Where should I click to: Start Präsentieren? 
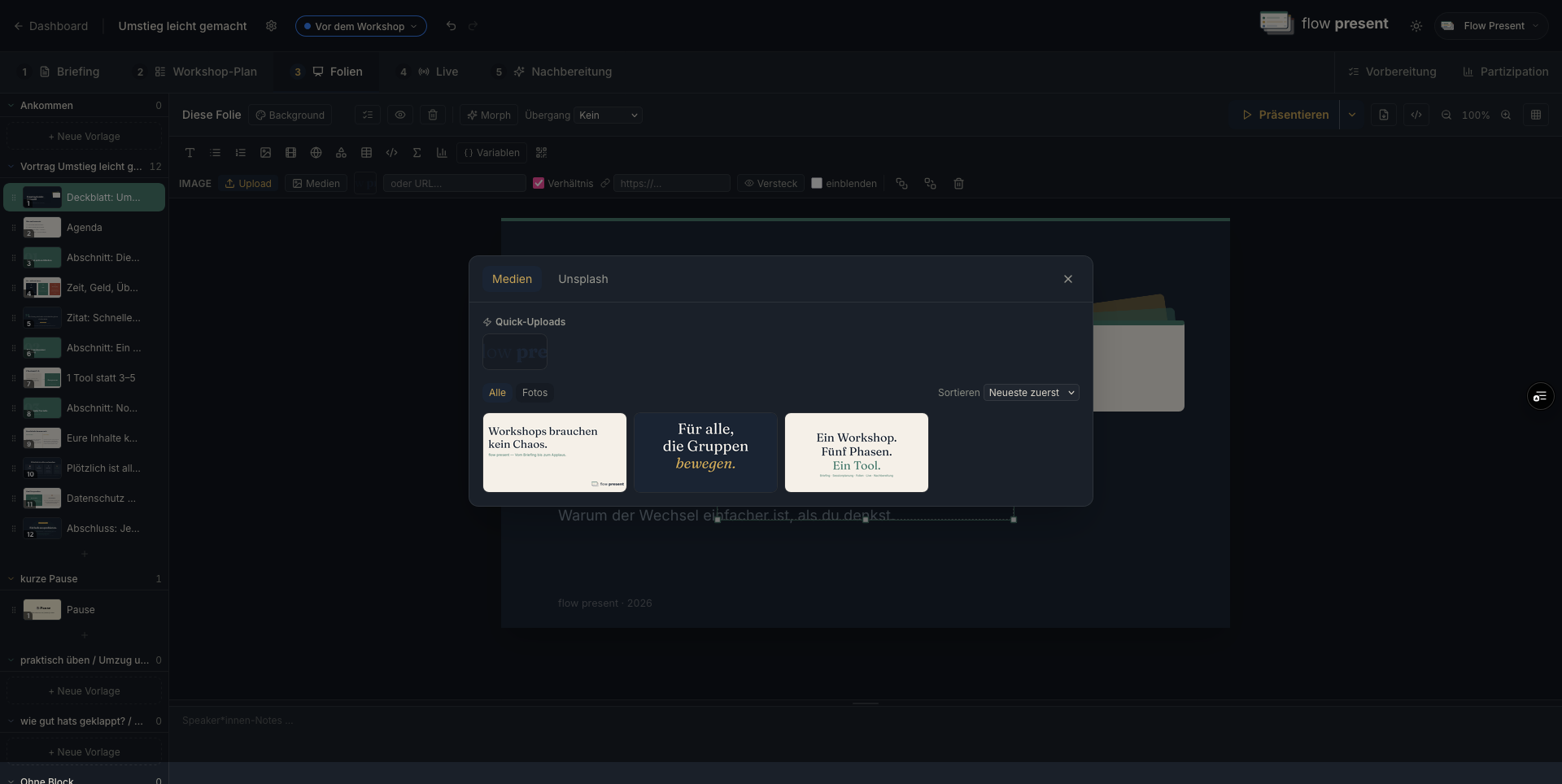pos(1286,115)
